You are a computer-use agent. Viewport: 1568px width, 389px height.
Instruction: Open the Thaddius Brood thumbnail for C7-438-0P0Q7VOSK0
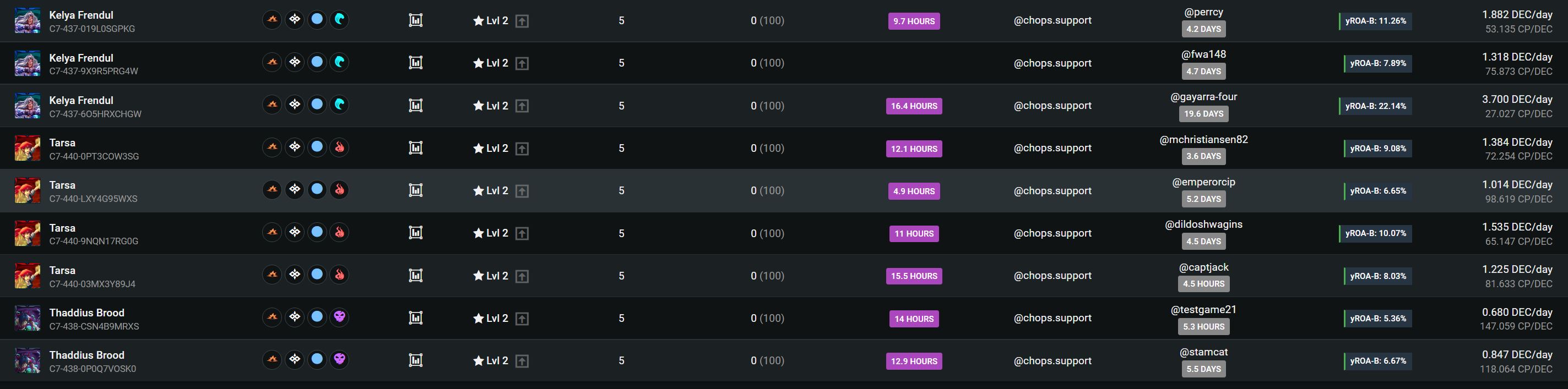[28, 360]
